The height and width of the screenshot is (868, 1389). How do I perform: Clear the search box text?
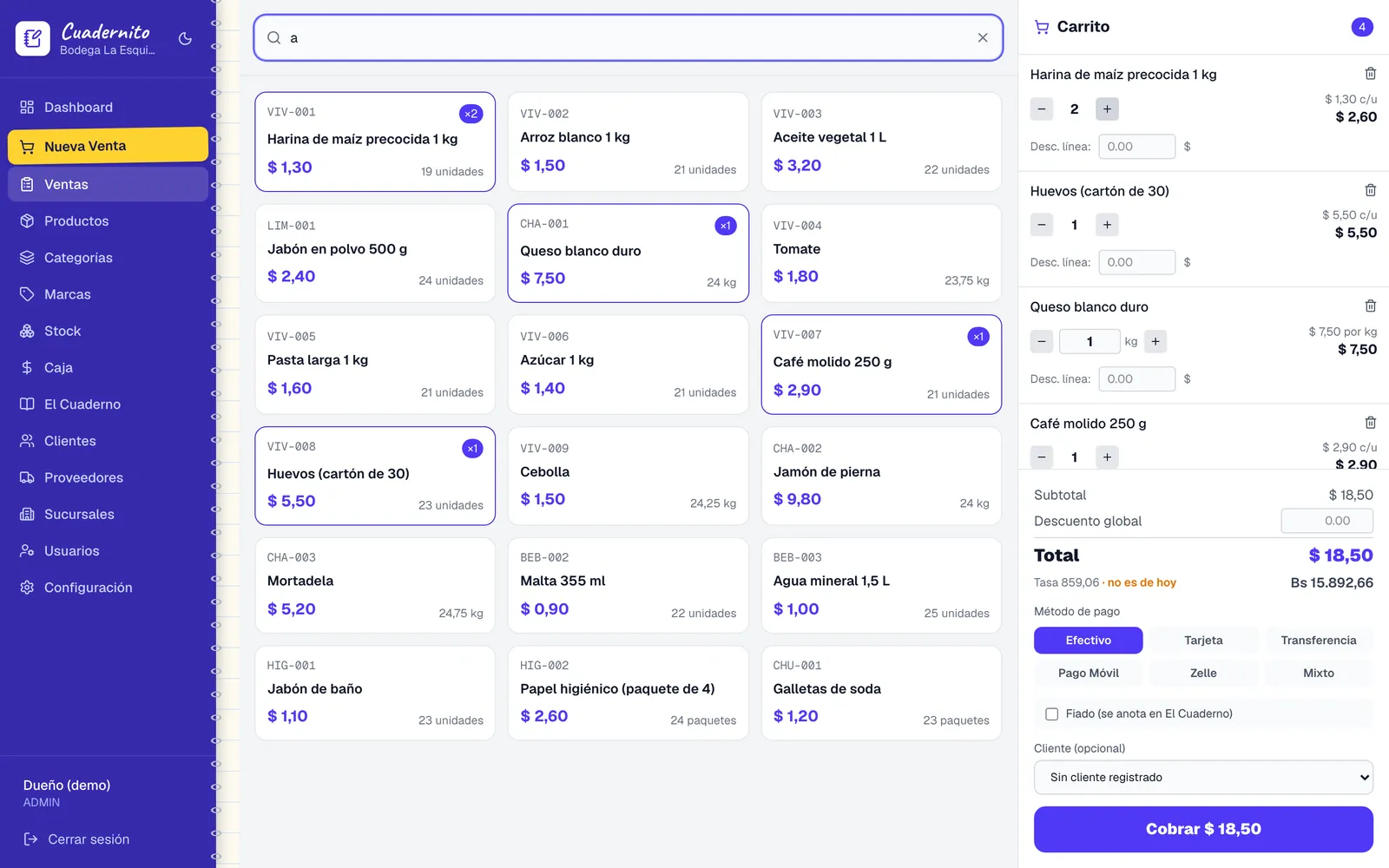[x=983, y=37]
